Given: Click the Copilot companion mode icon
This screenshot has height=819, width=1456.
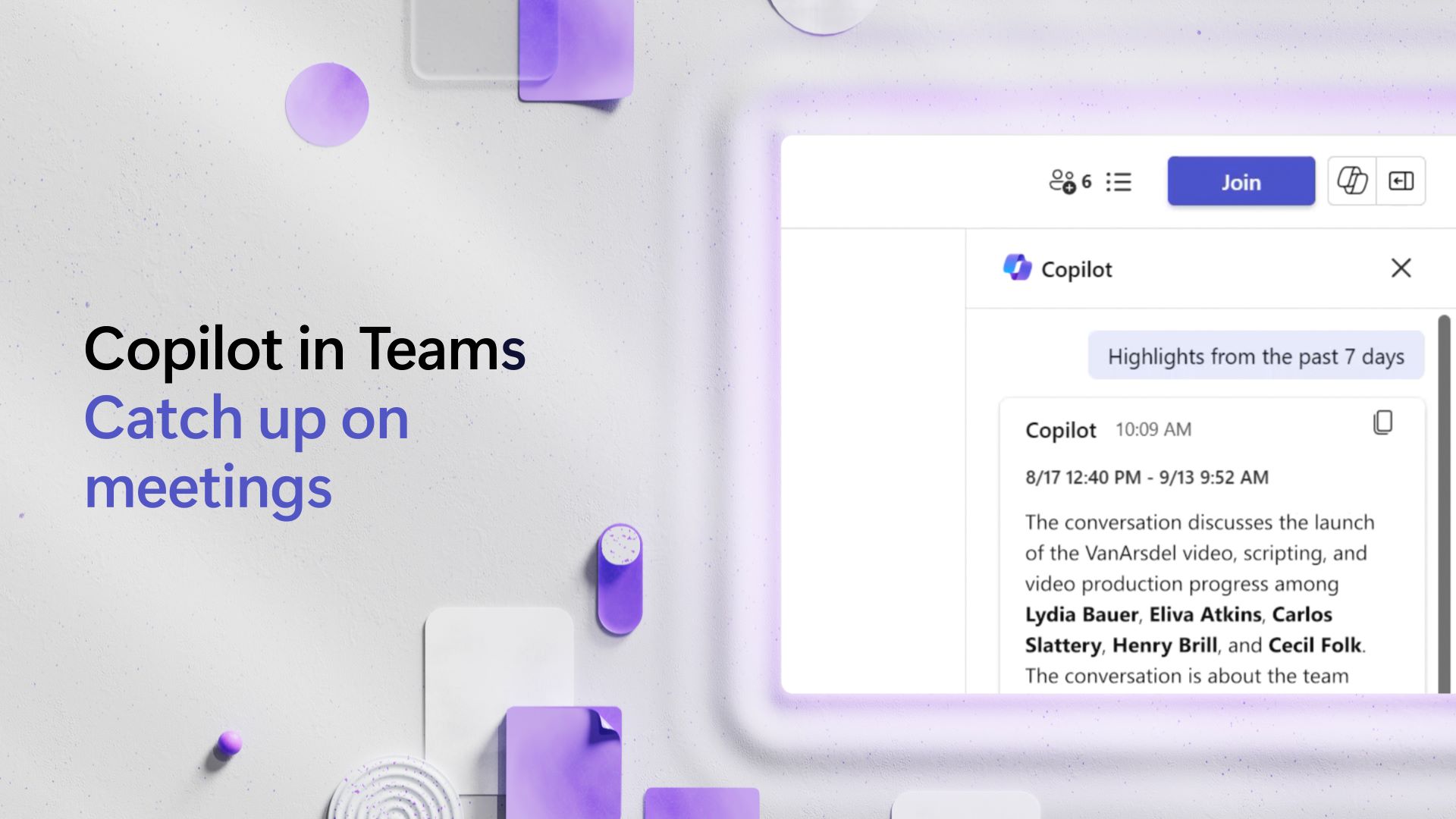Looking at the screenshot, I should [1352, 180].
